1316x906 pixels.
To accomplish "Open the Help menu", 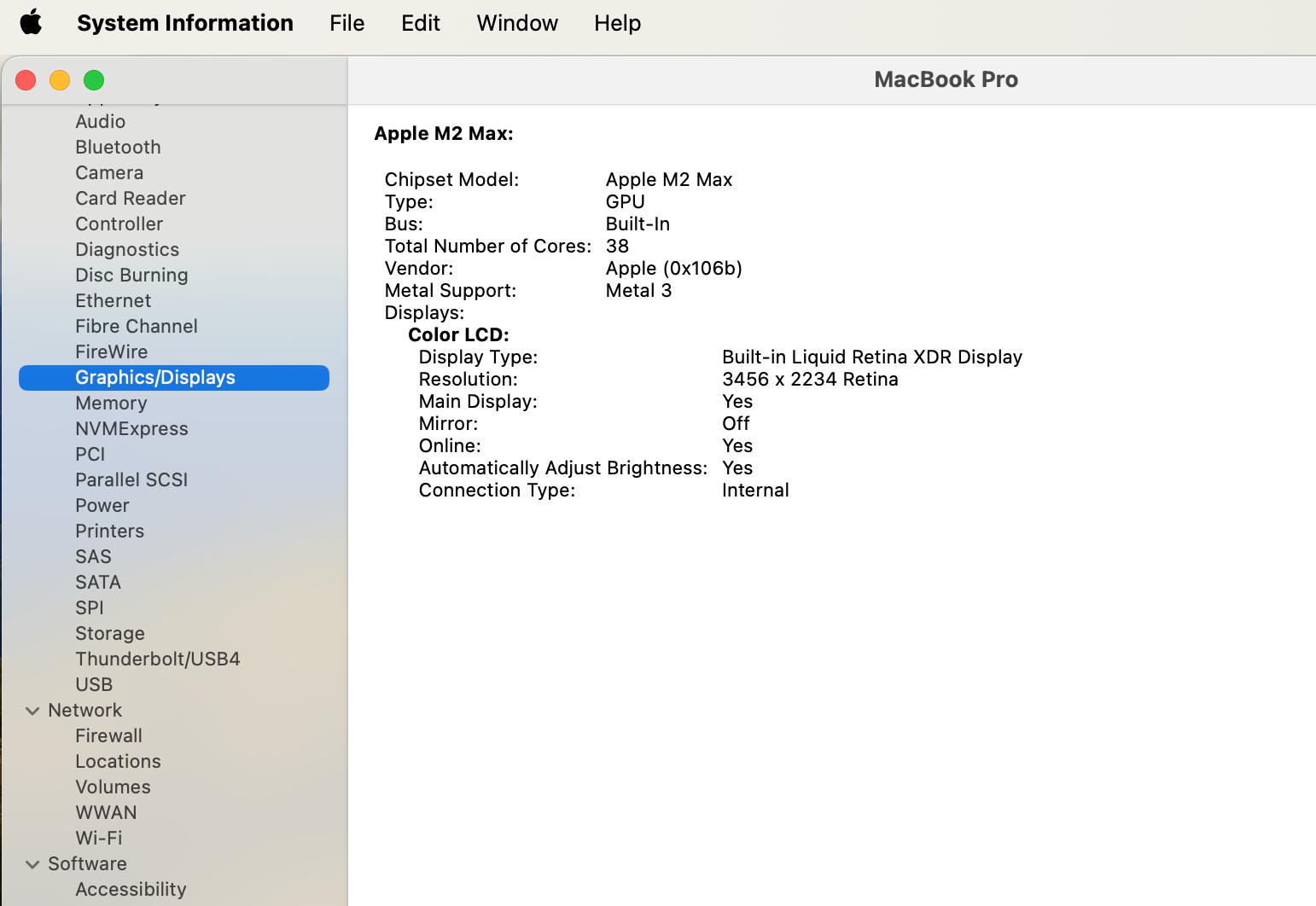I will [617, 23].
